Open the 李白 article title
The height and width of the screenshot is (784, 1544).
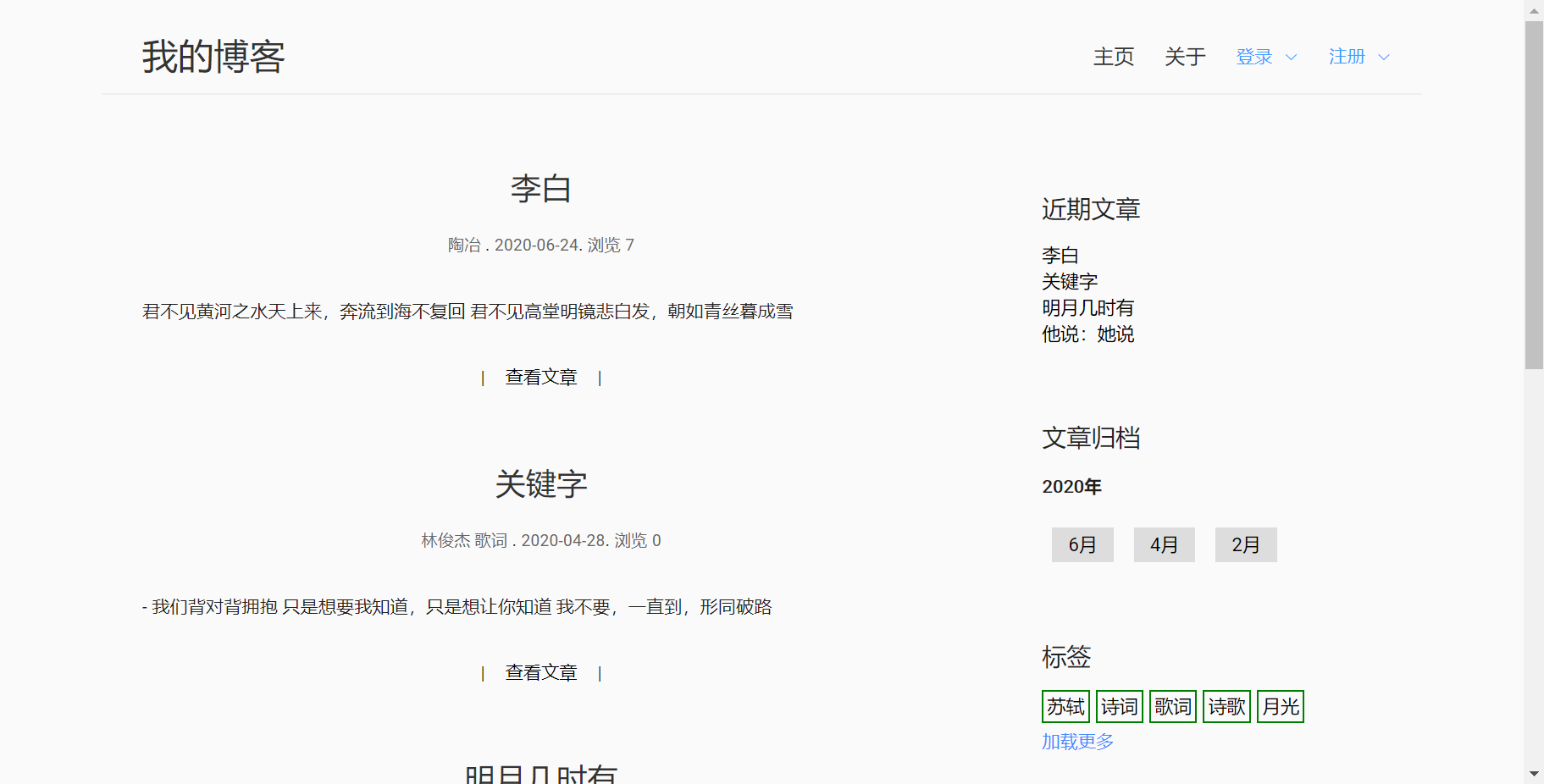pos(540,188)
